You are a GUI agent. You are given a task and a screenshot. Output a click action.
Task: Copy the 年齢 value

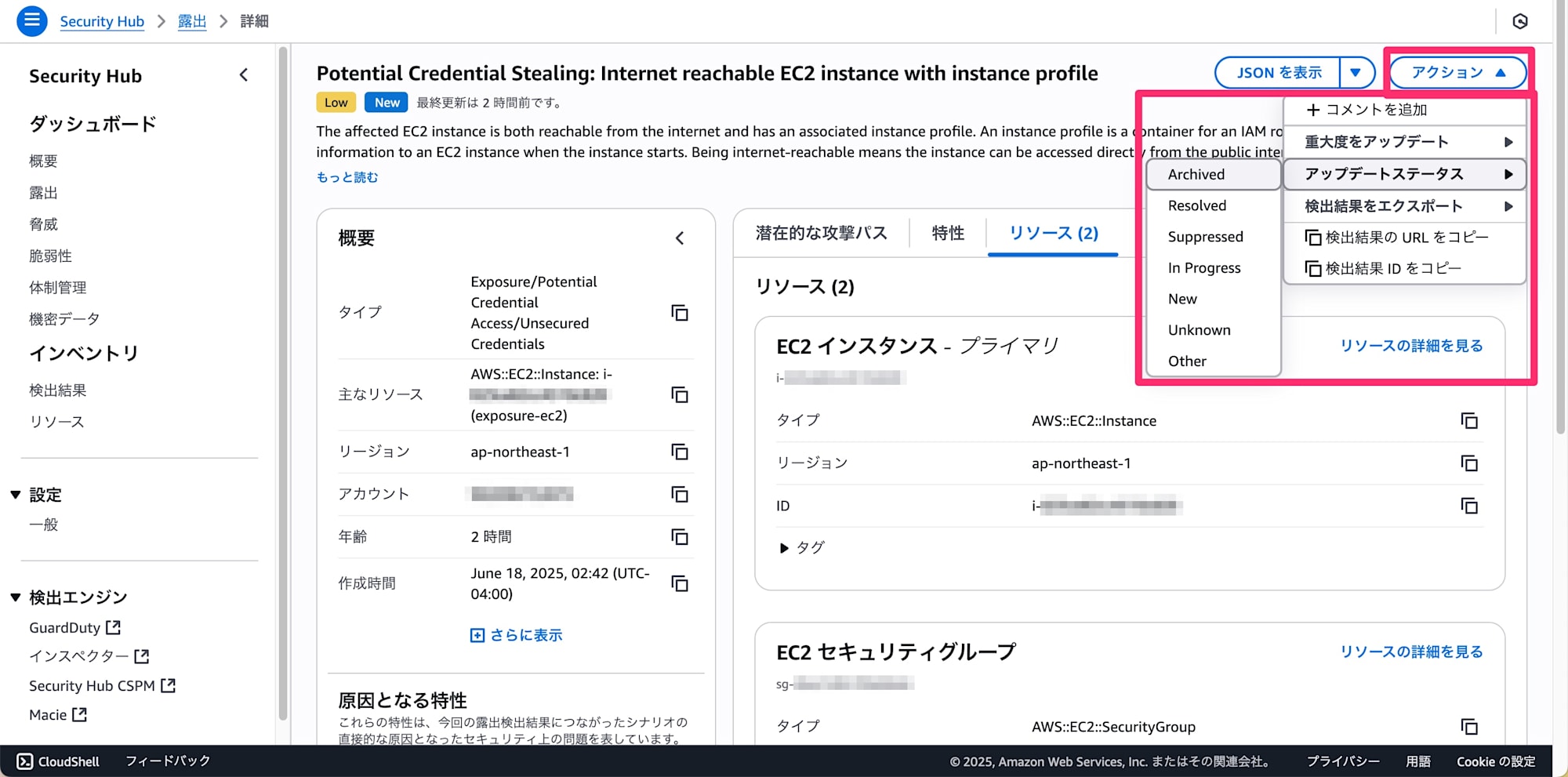point(680,536)
